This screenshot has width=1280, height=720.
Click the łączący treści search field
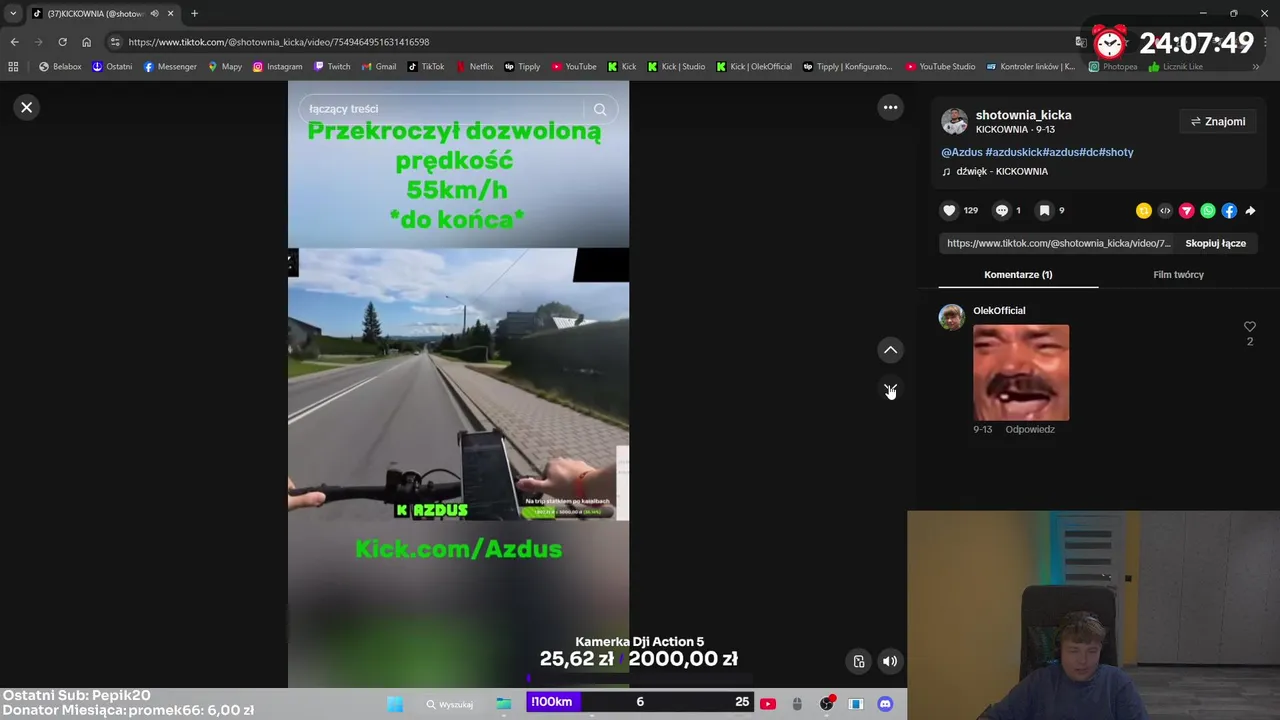tap(441, 109)
